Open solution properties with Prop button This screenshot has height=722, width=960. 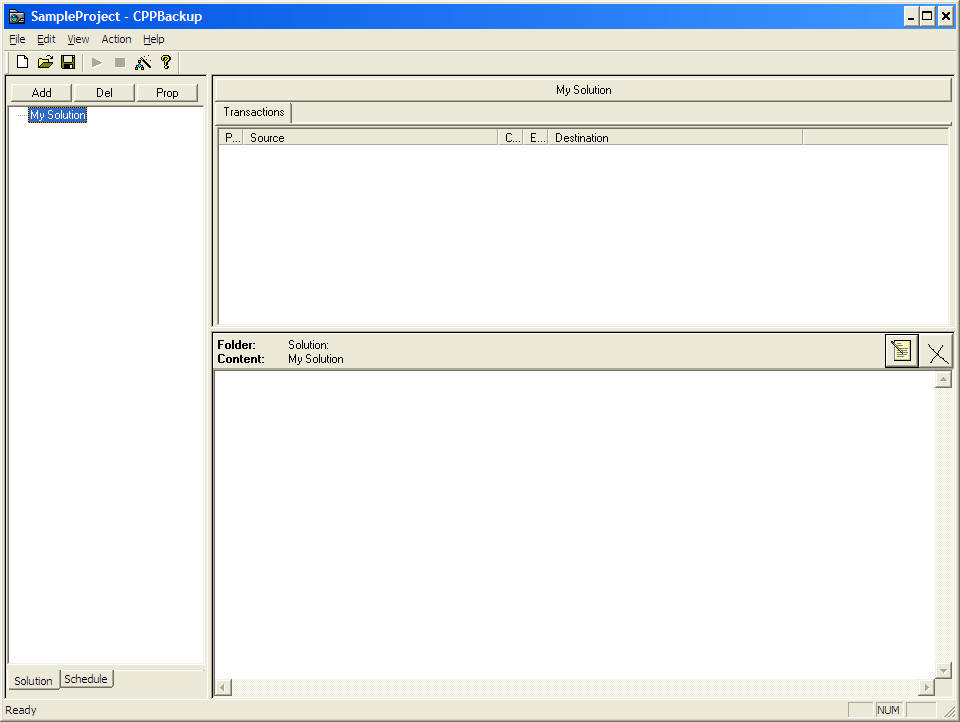point(167,92)
